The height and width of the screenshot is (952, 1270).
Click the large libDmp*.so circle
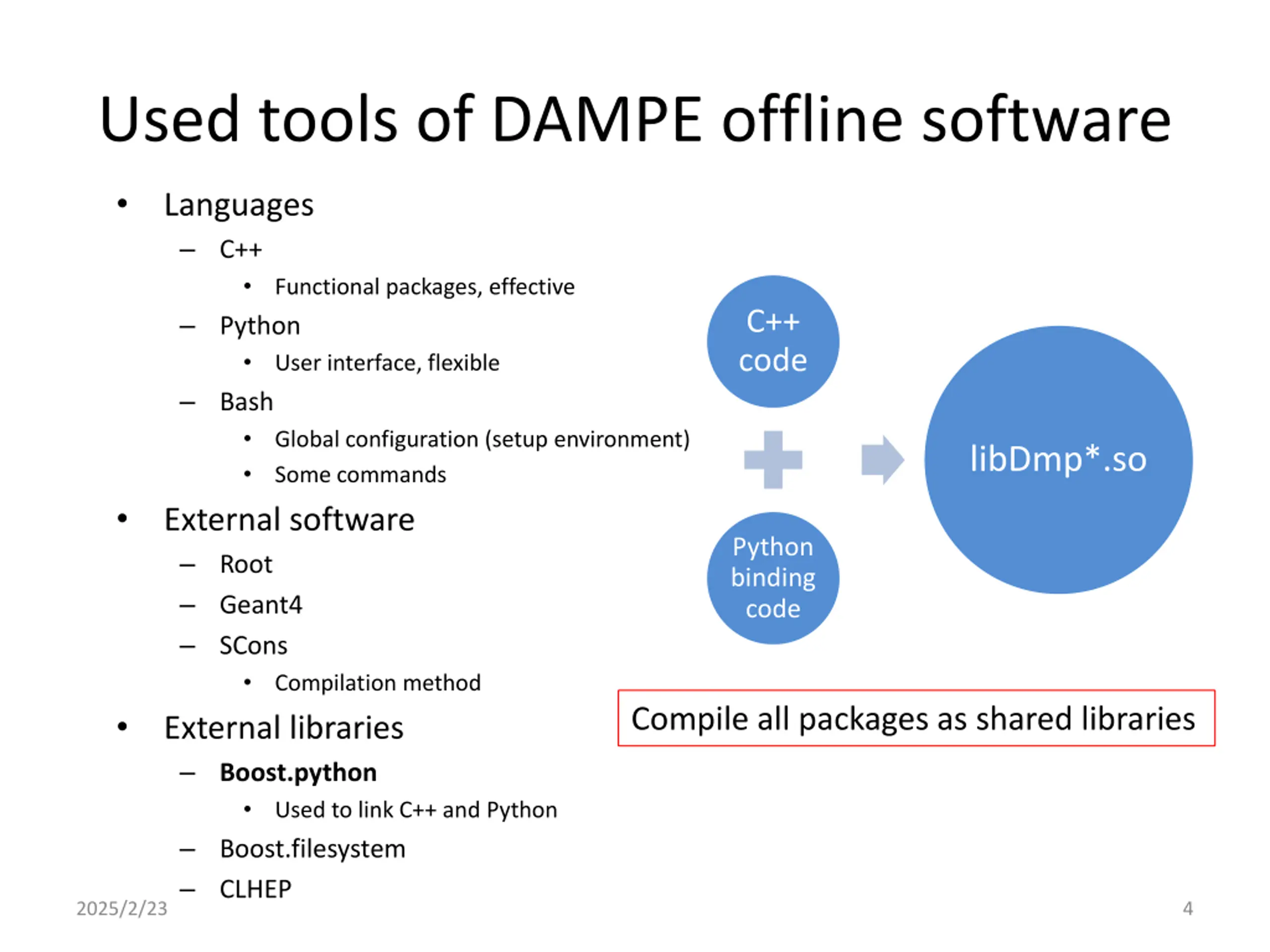coord(1058,460)
